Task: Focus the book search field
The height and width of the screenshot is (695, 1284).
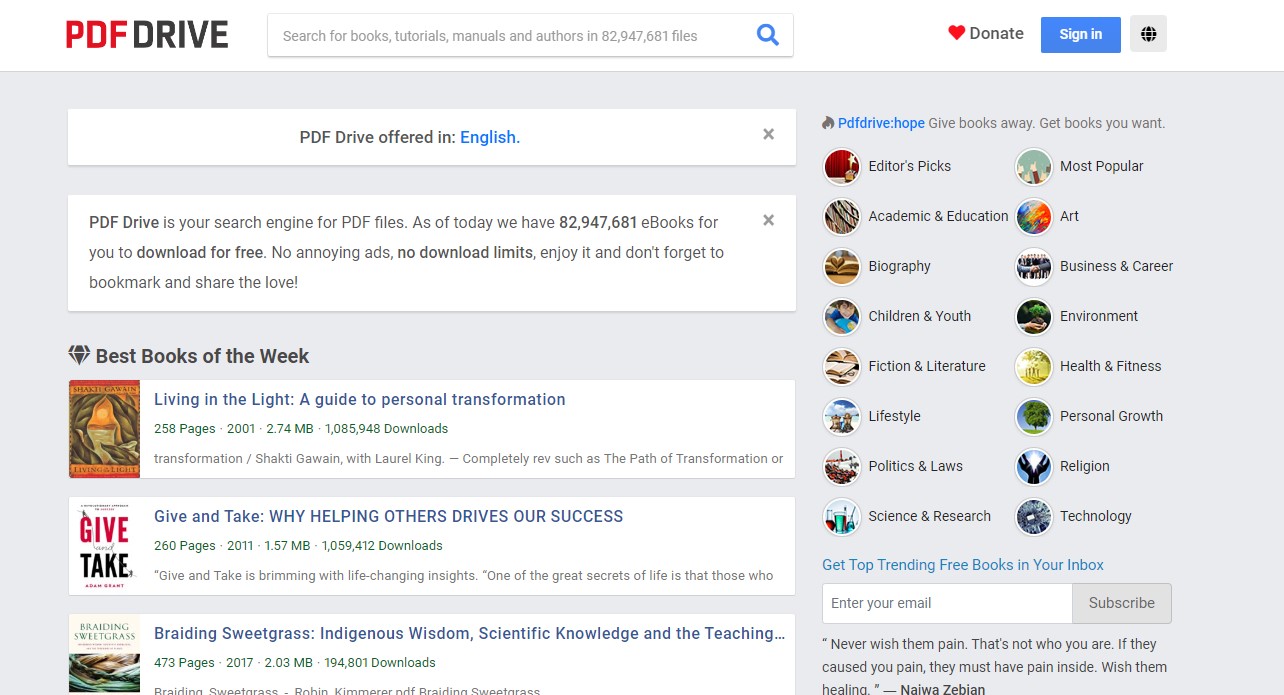Action: (510, 36)
